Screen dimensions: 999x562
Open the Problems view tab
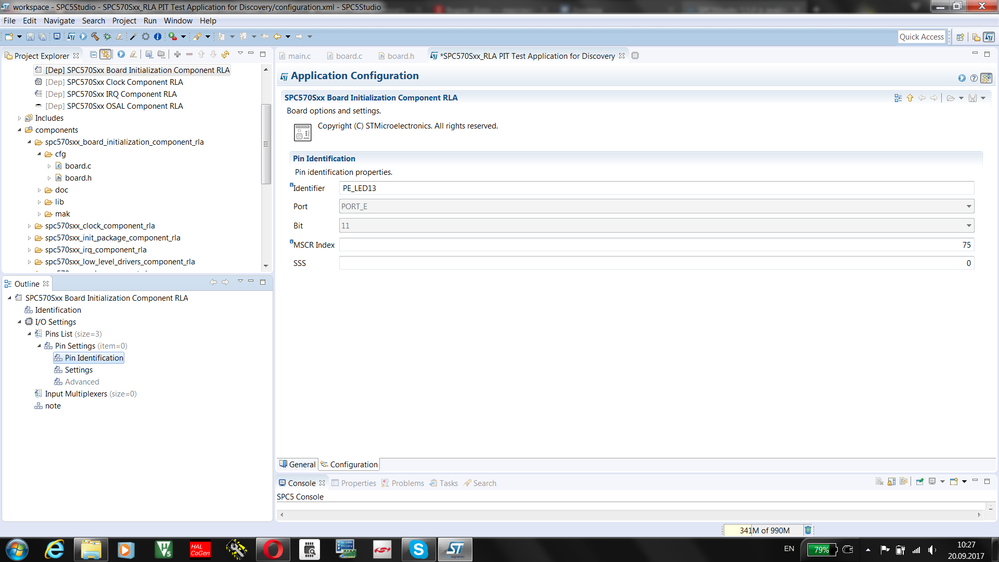(403, 483)
